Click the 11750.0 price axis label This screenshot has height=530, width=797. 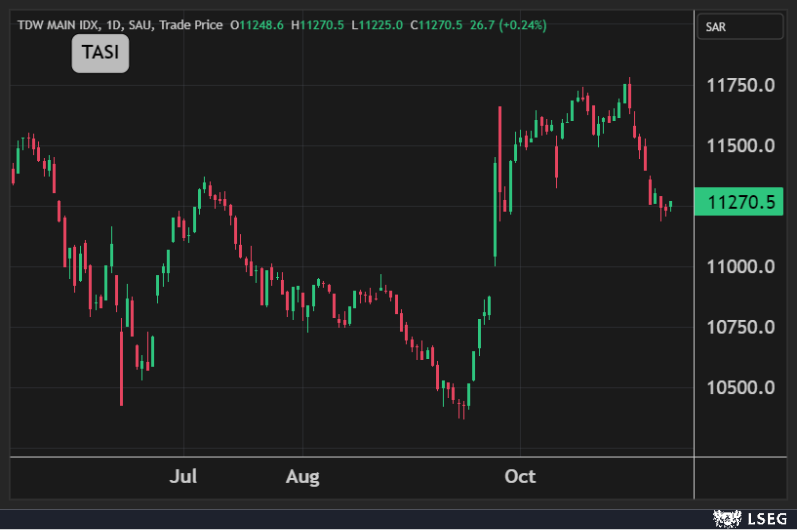pyautogui.click(x=741, y=86)
